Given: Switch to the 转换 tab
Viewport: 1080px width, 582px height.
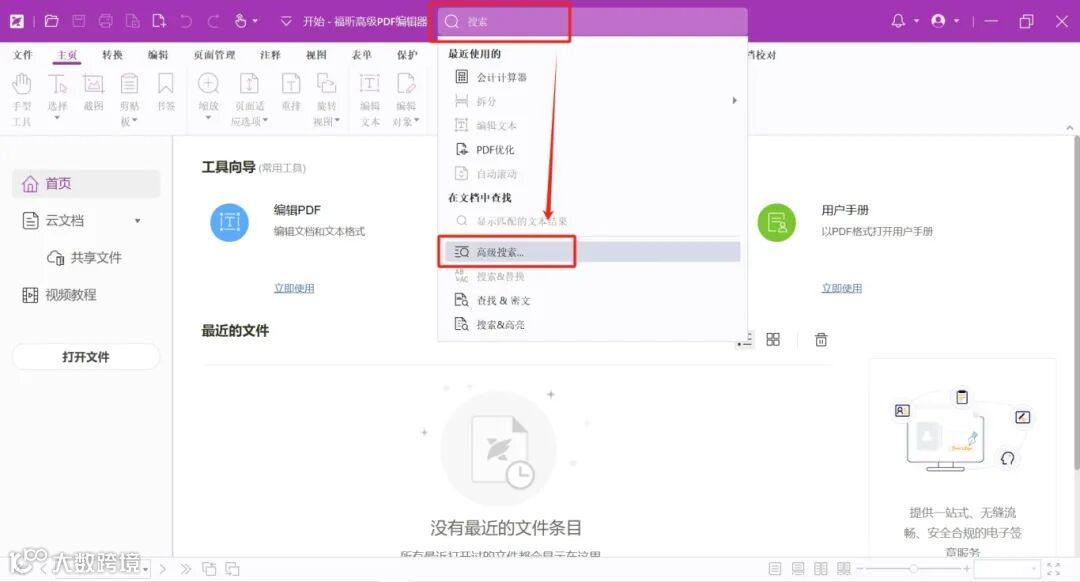Looking at the screenshot, I should tap(112, 55).
